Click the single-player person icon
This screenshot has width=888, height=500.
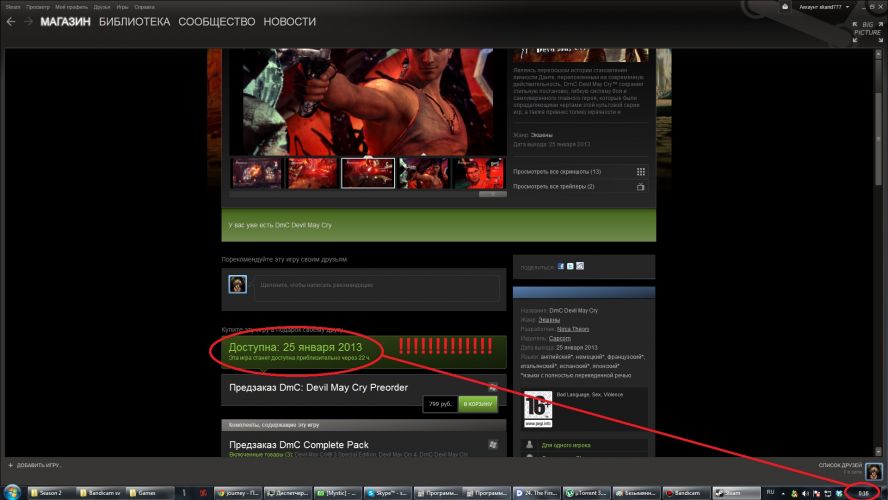tap(530, 445)
